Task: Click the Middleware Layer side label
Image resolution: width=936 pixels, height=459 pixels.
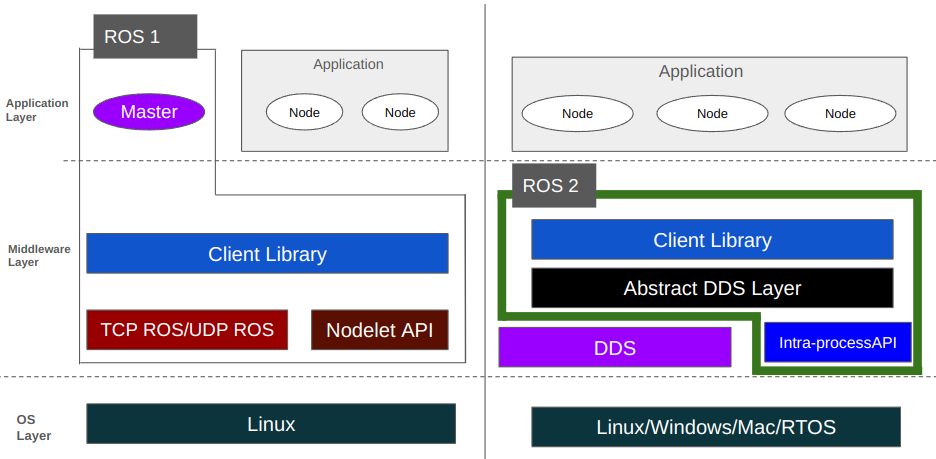Action: [39, 255]
